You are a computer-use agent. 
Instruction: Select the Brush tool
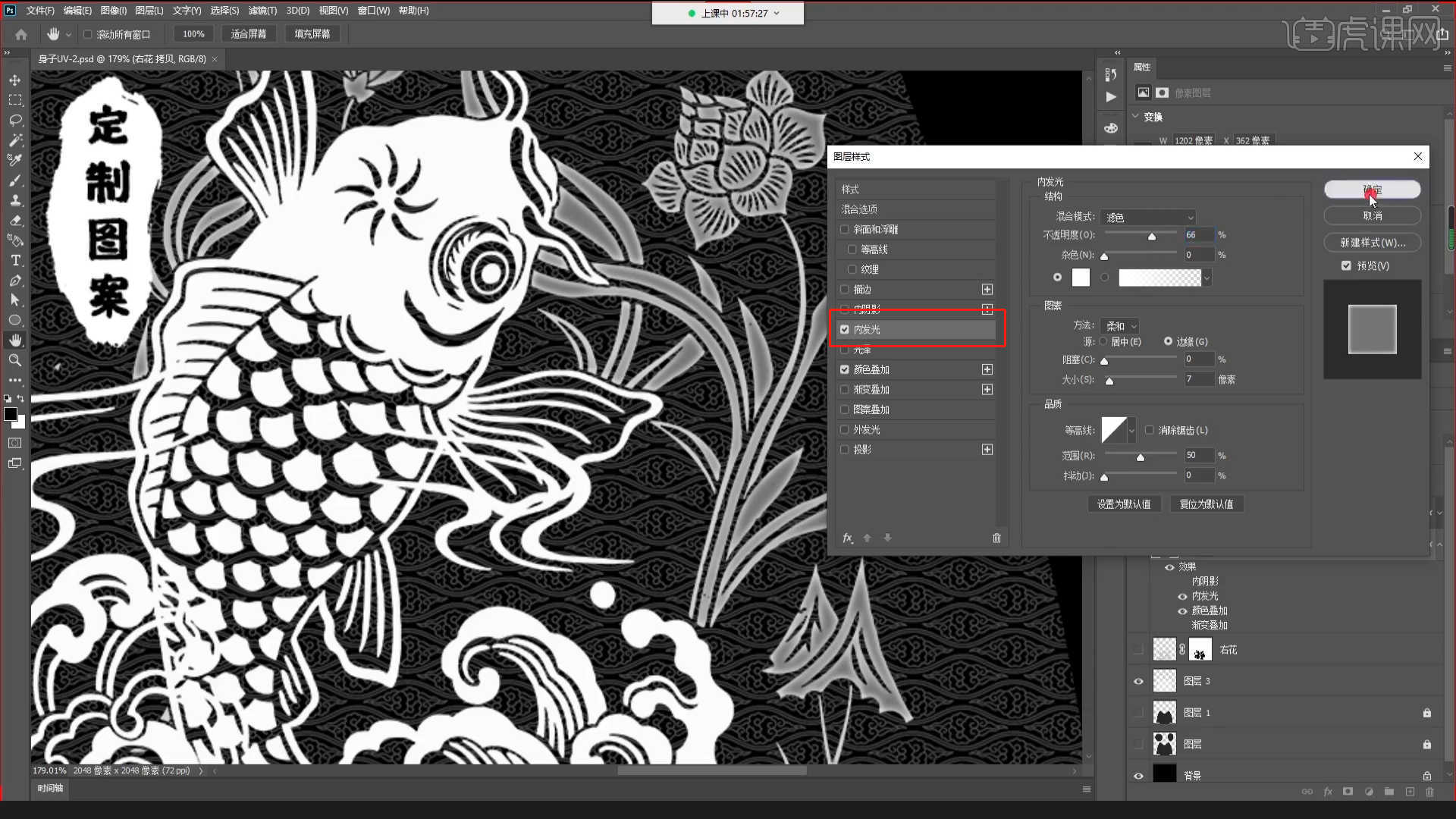(15, 180)
